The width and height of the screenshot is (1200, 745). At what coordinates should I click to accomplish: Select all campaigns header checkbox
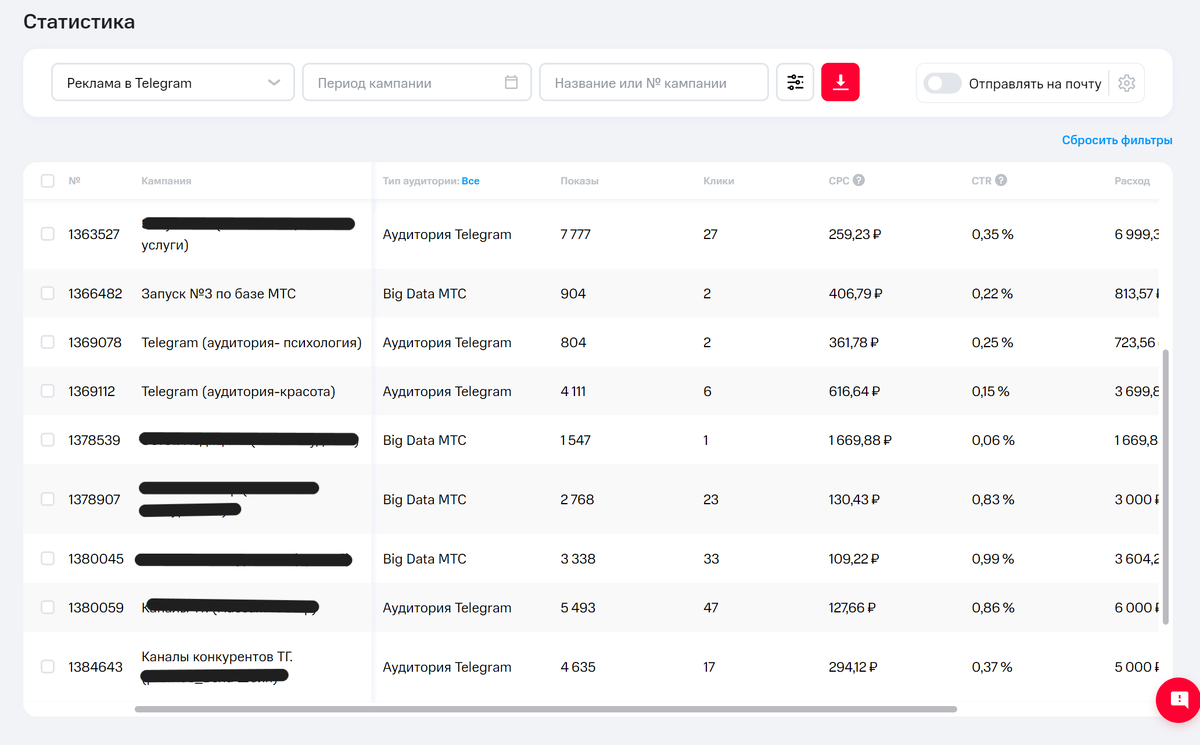point(48,181)
